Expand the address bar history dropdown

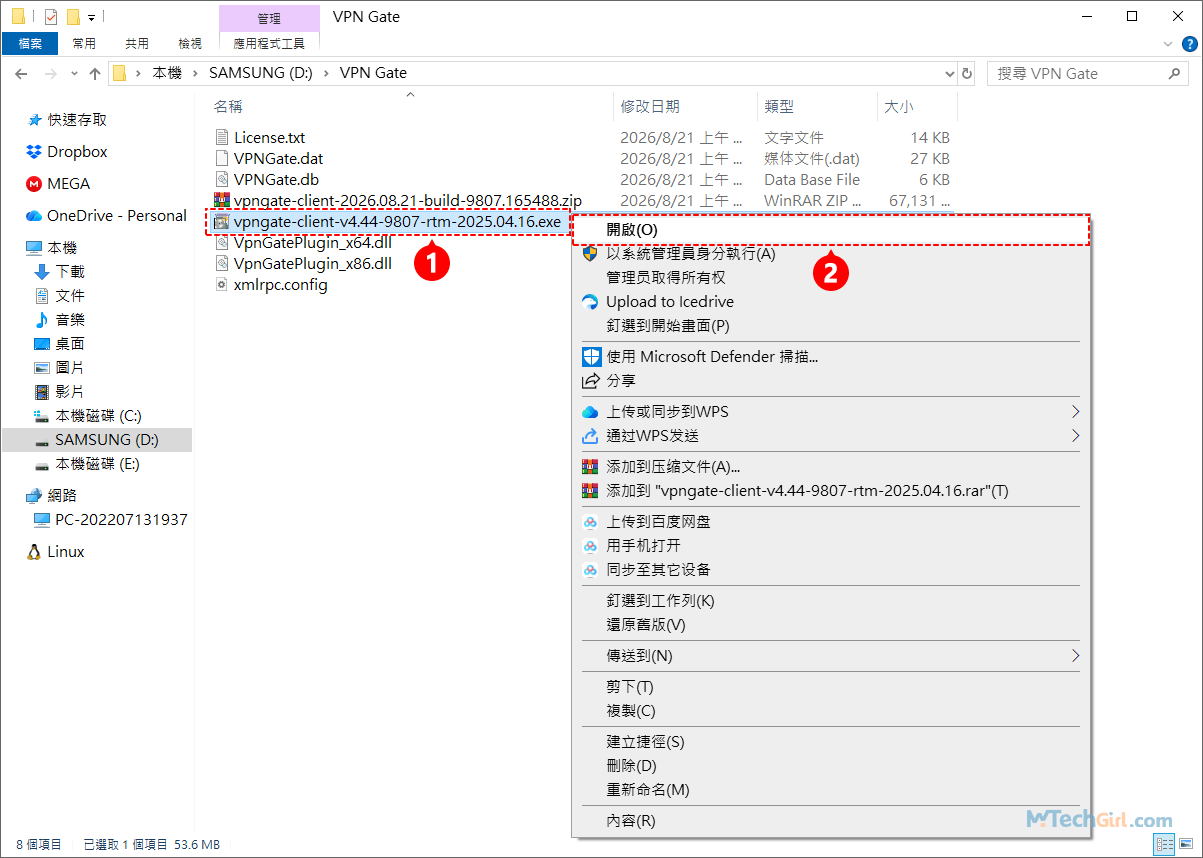coord(950,73)
